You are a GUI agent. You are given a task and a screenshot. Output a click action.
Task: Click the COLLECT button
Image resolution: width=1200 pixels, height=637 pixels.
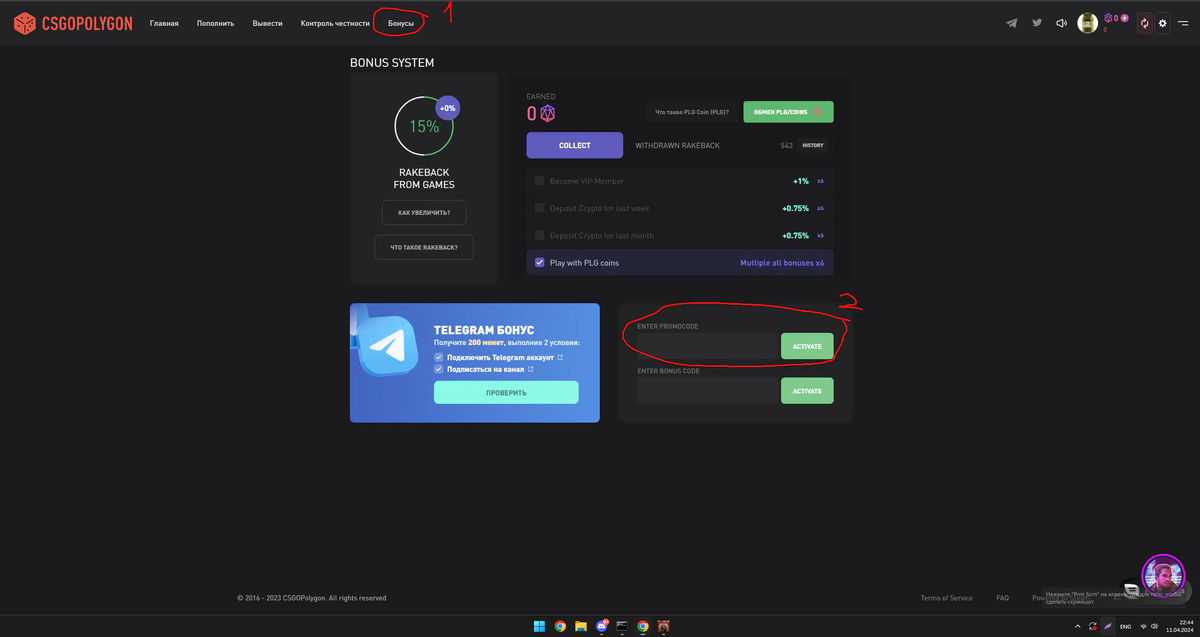click(575, 145)
